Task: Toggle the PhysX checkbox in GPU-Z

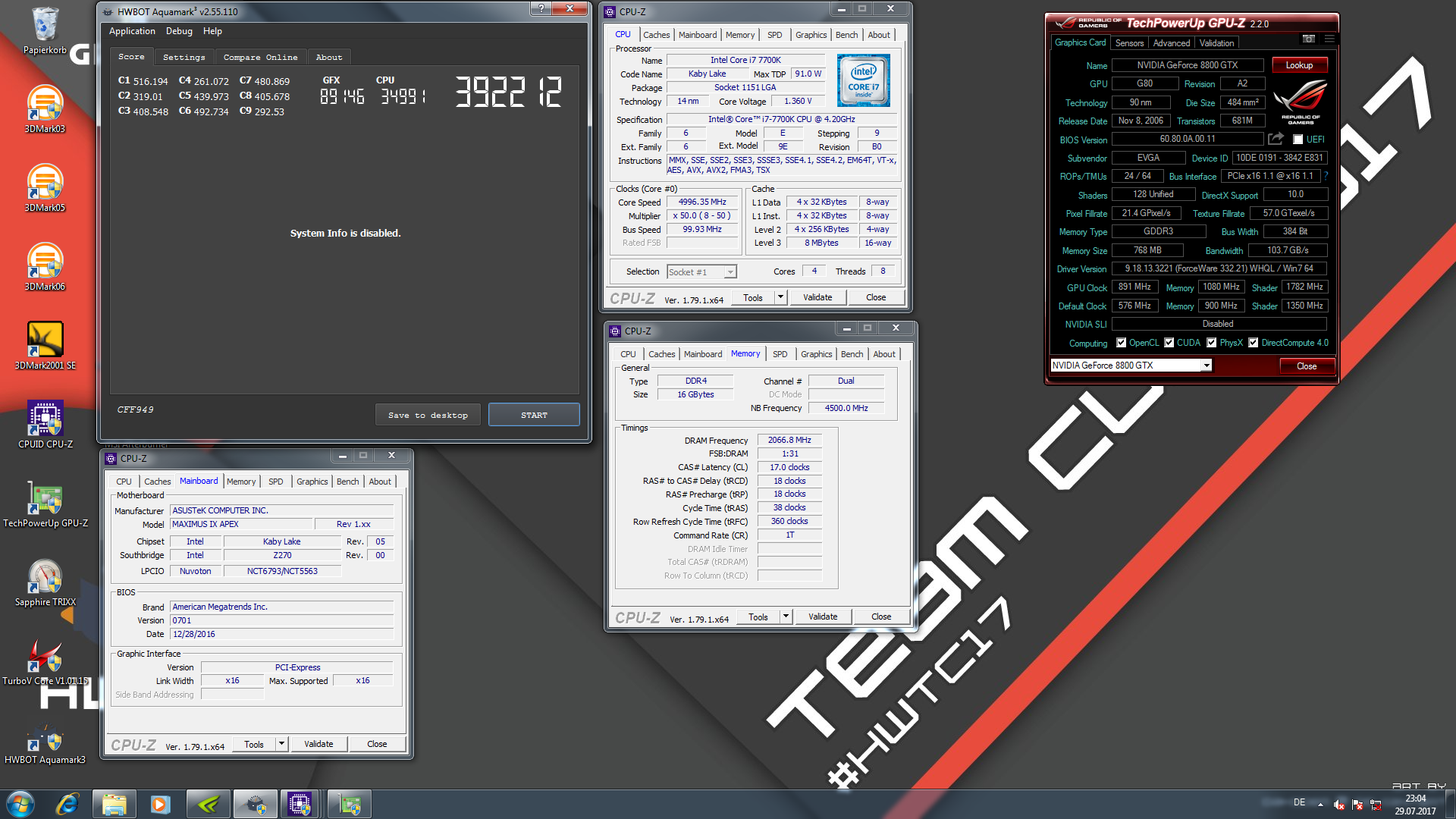Action: click(x=1212, y=343)
